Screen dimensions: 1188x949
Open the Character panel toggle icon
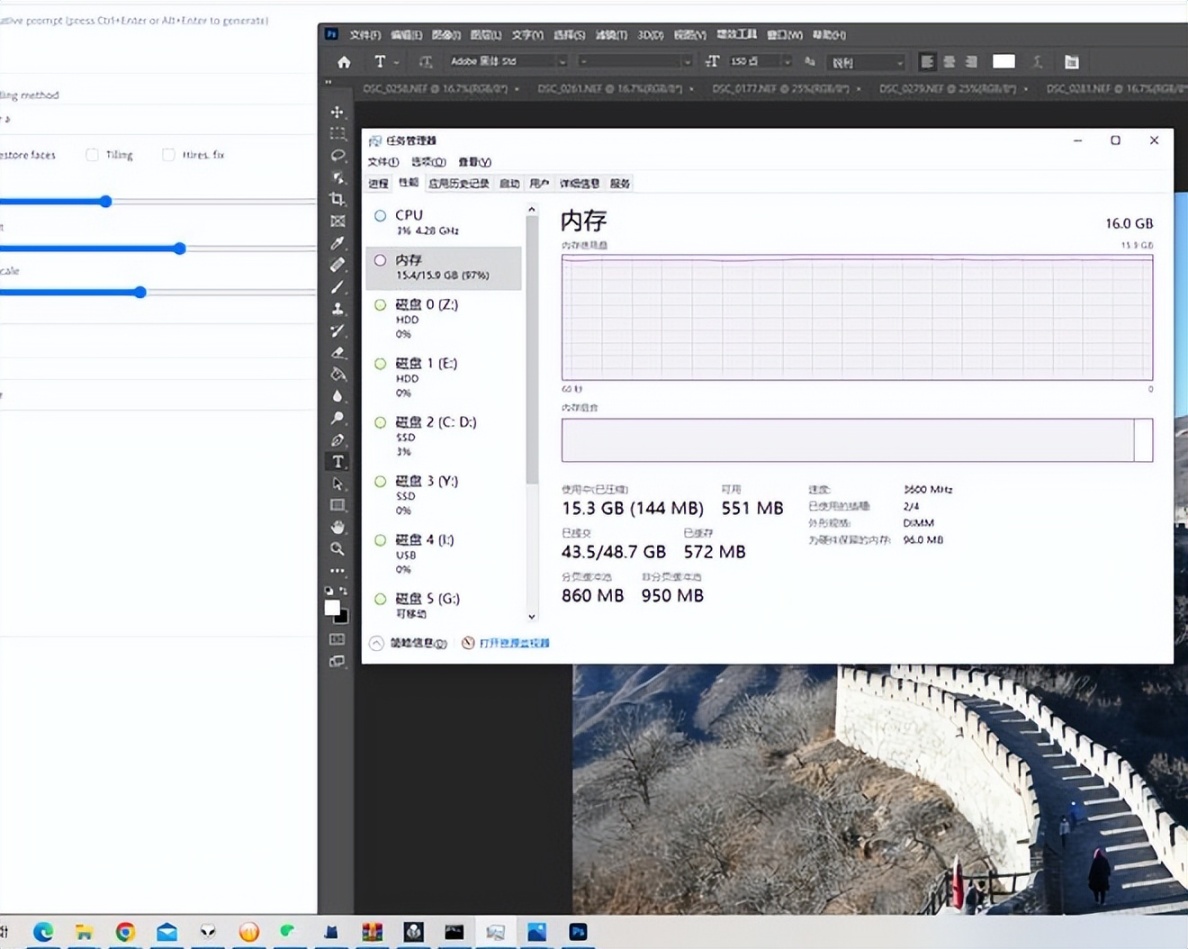point(1071,62)
